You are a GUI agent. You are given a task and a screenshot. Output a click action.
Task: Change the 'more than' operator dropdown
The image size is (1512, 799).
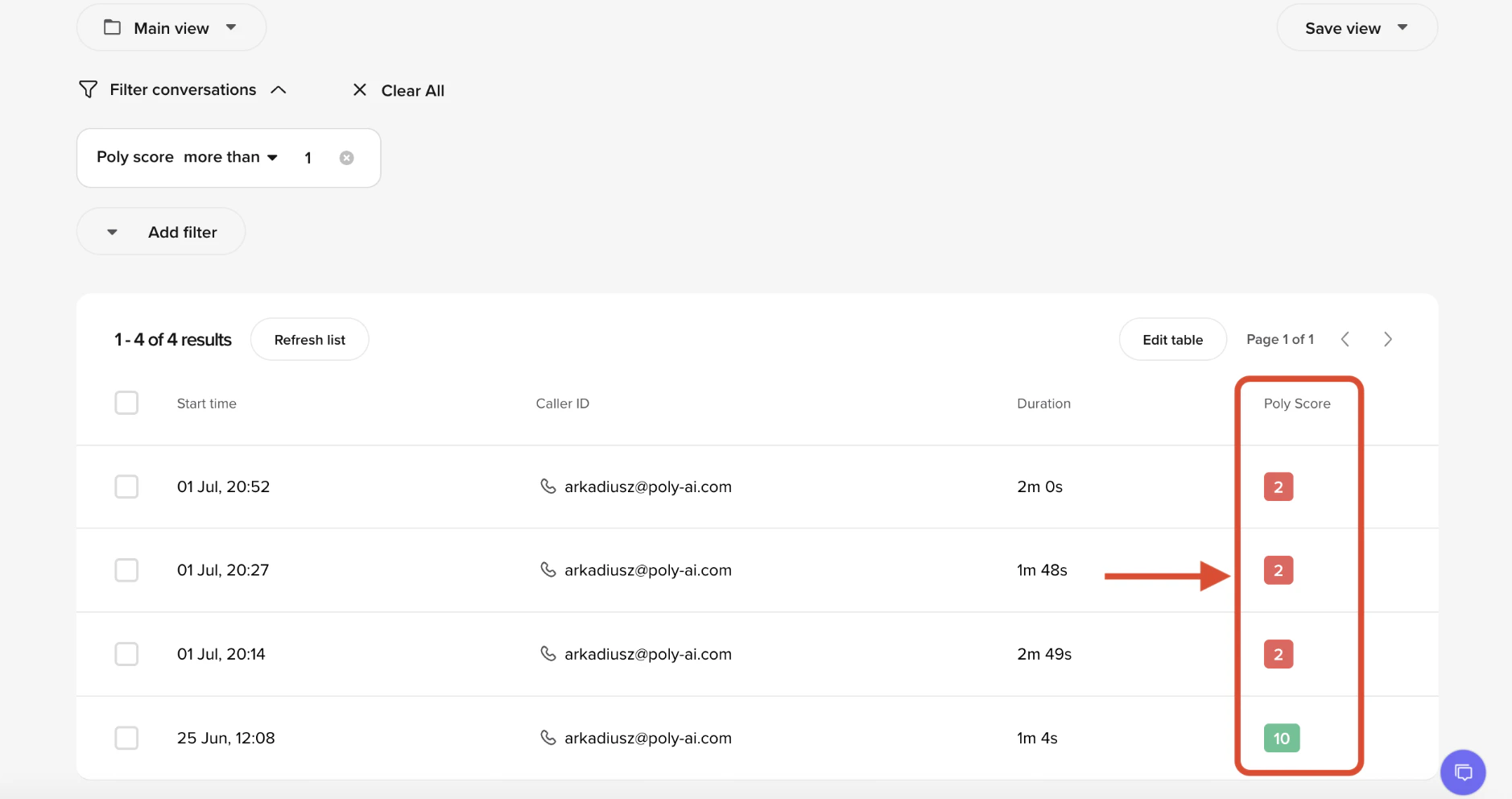[x=230, y=157]
